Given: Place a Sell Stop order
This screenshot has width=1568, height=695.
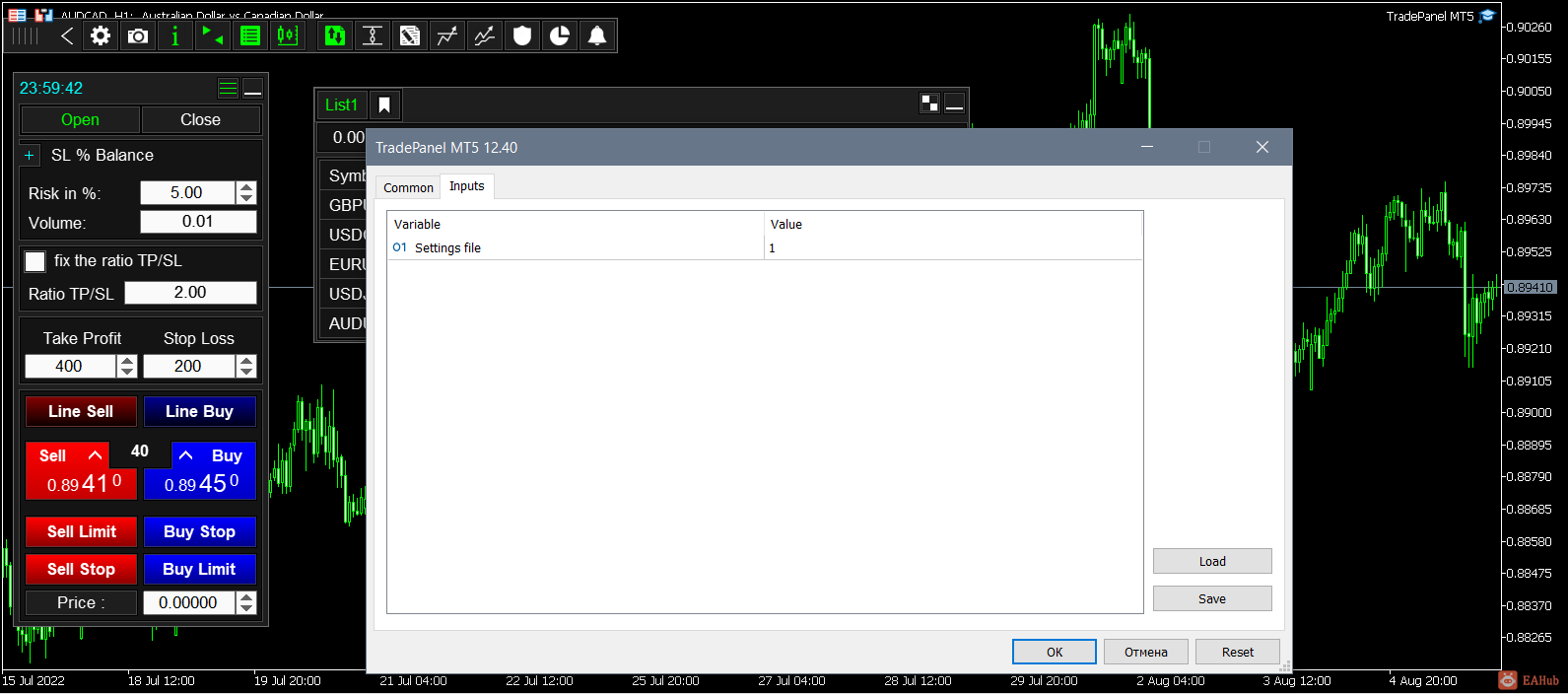Looking at the screenshot, I should click(81, 569).
